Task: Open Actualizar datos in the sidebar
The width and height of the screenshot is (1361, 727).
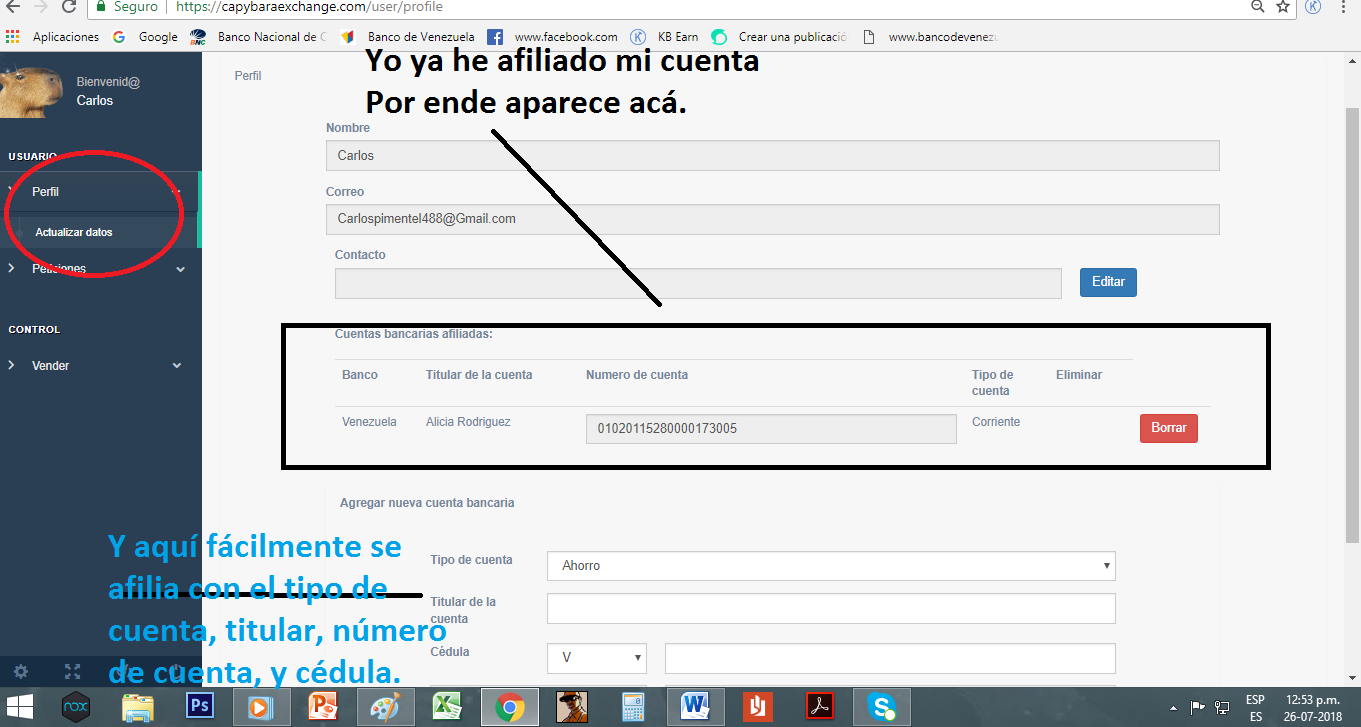Action: tap(74, 232)
